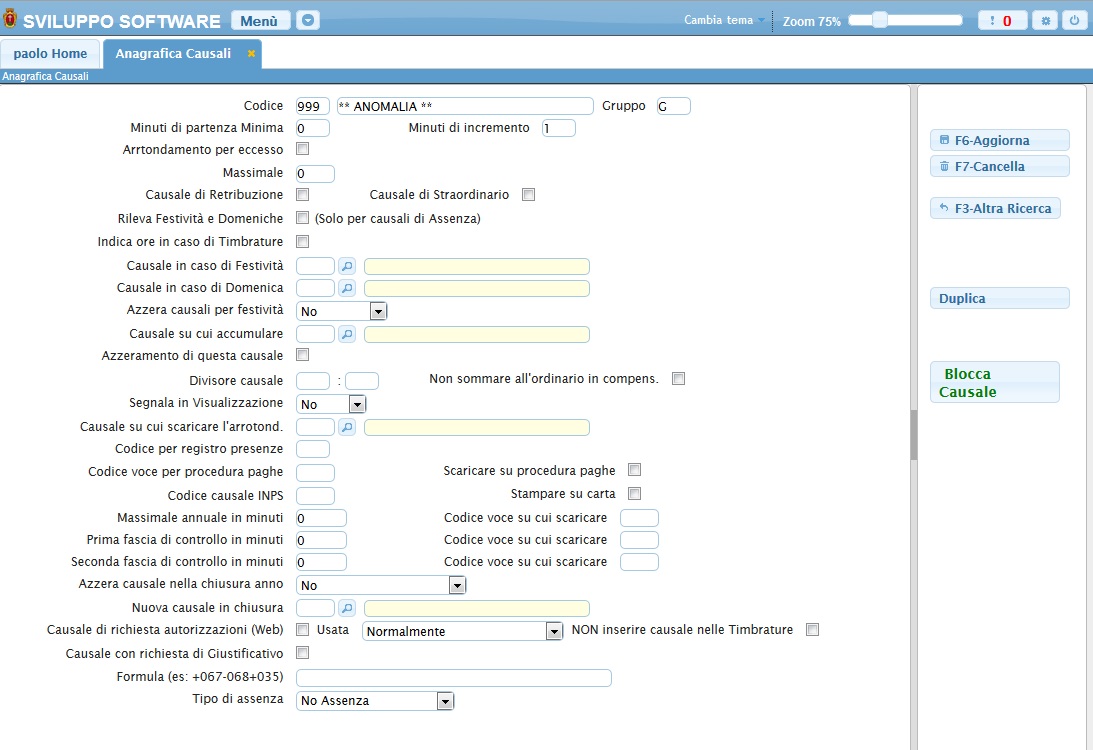Screen dimensions: 1093x750
Task: Click the settings gear icon in header
Action: pyautogui.click(x=1045, y=20)
